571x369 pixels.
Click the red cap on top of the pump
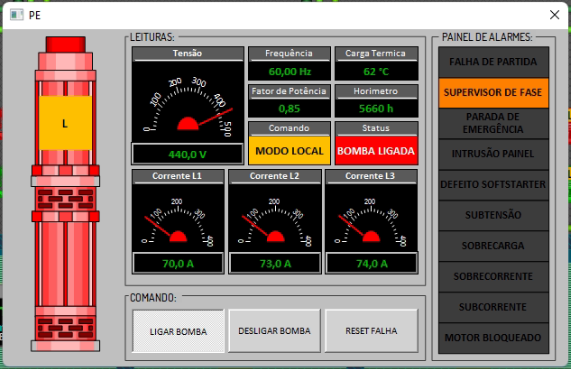pos(66,44)
